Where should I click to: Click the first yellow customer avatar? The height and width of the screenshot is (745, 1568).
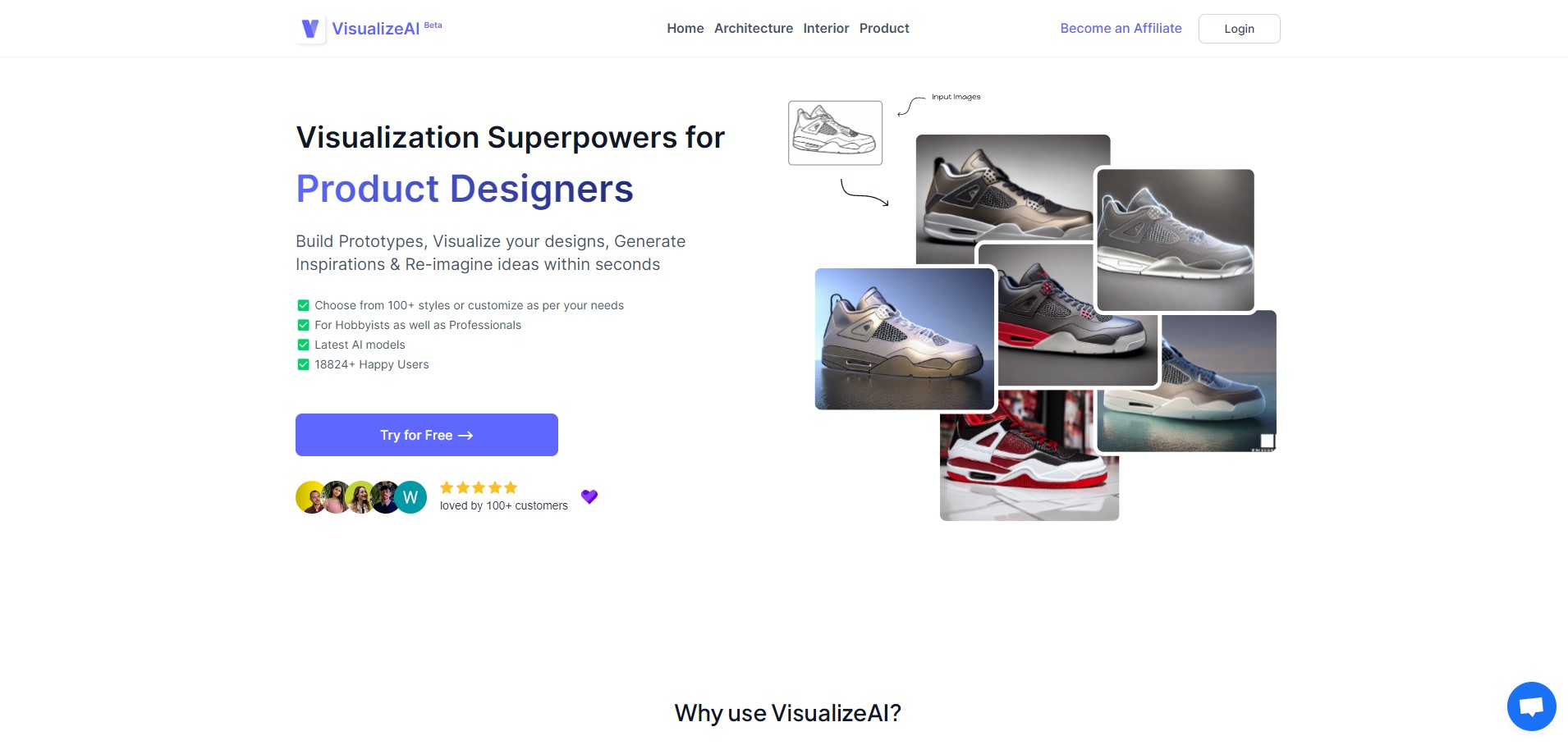[x=309, y=497]
